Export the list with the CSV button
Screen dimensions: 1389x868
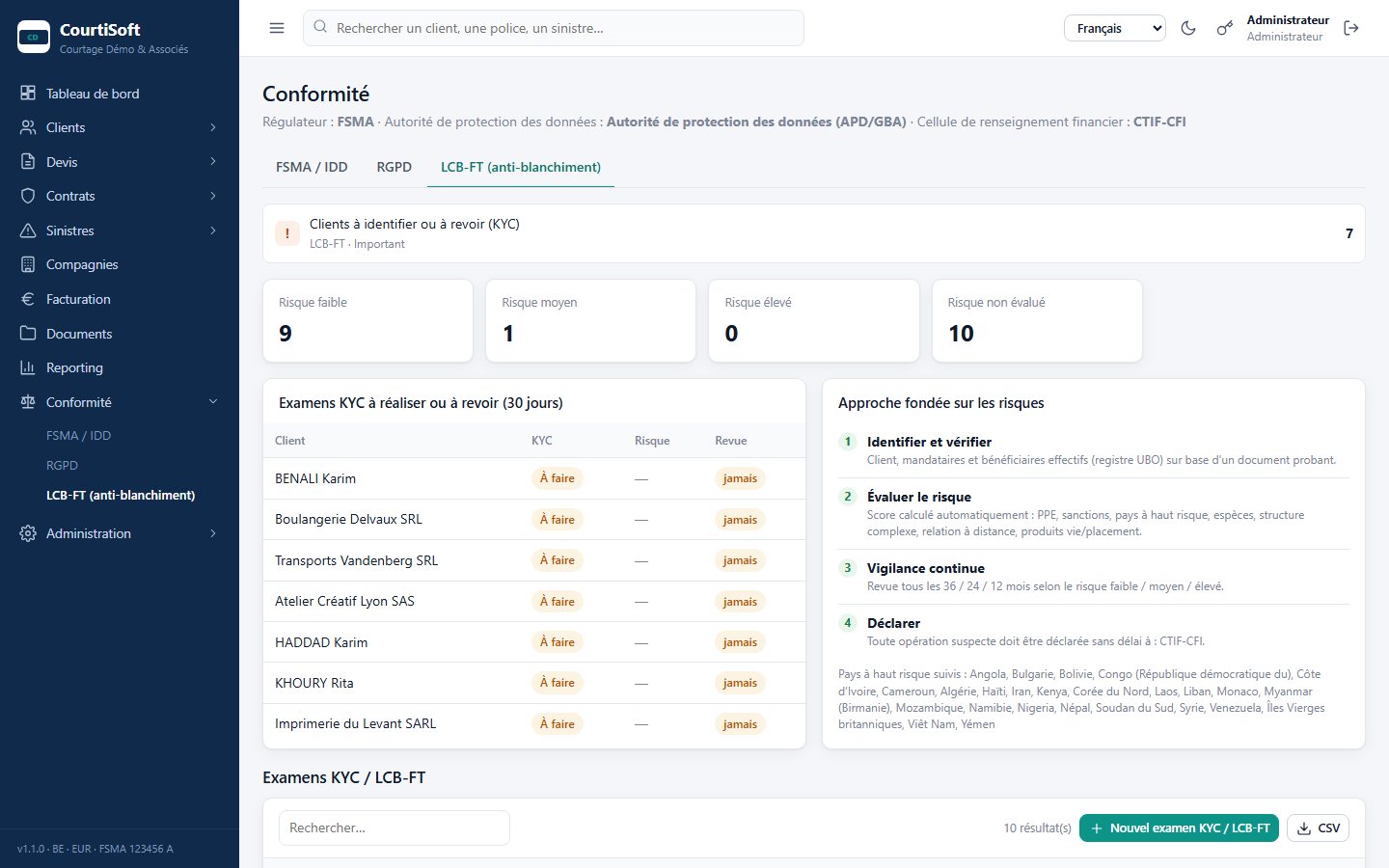point(1318,827)
